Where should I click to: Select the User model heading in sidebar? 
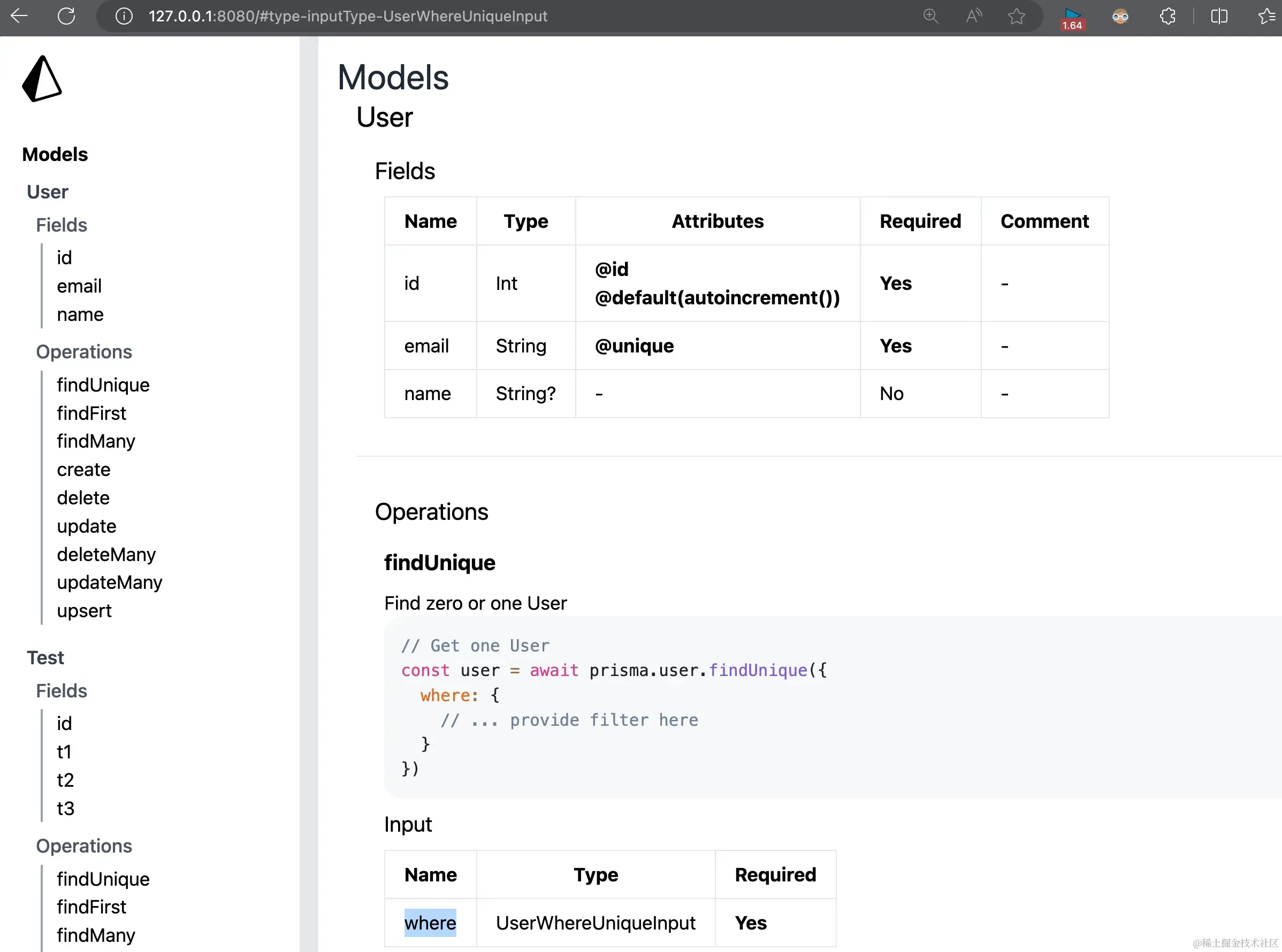click(x=47, y=191)
